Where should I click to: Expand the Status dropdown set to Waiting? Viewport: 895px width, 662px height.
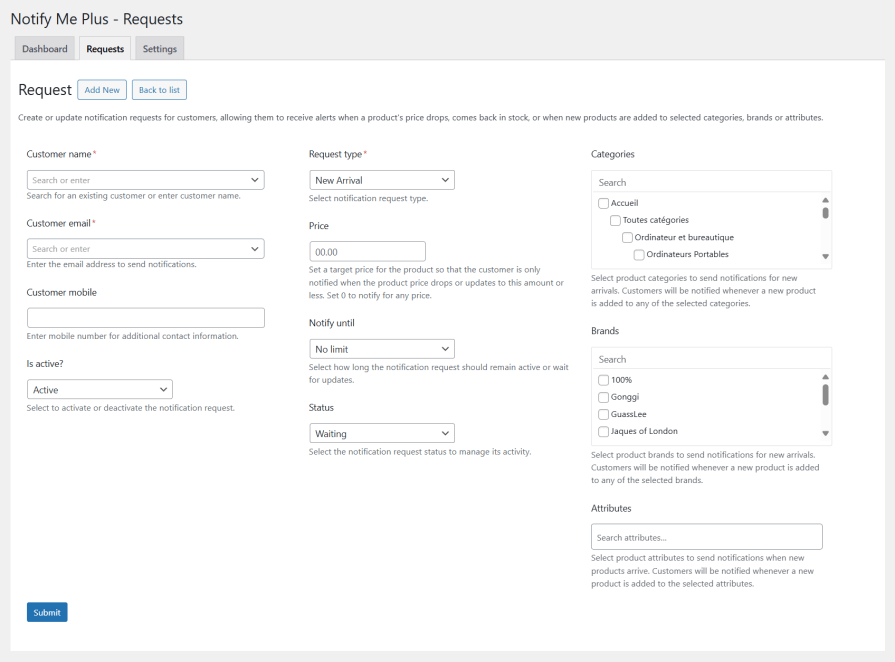point(381,434)
